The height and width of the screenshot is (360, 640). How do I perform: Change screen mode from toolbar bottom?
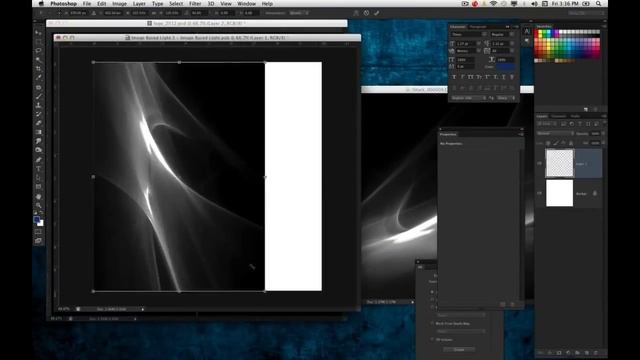click(x=38, y=241)
